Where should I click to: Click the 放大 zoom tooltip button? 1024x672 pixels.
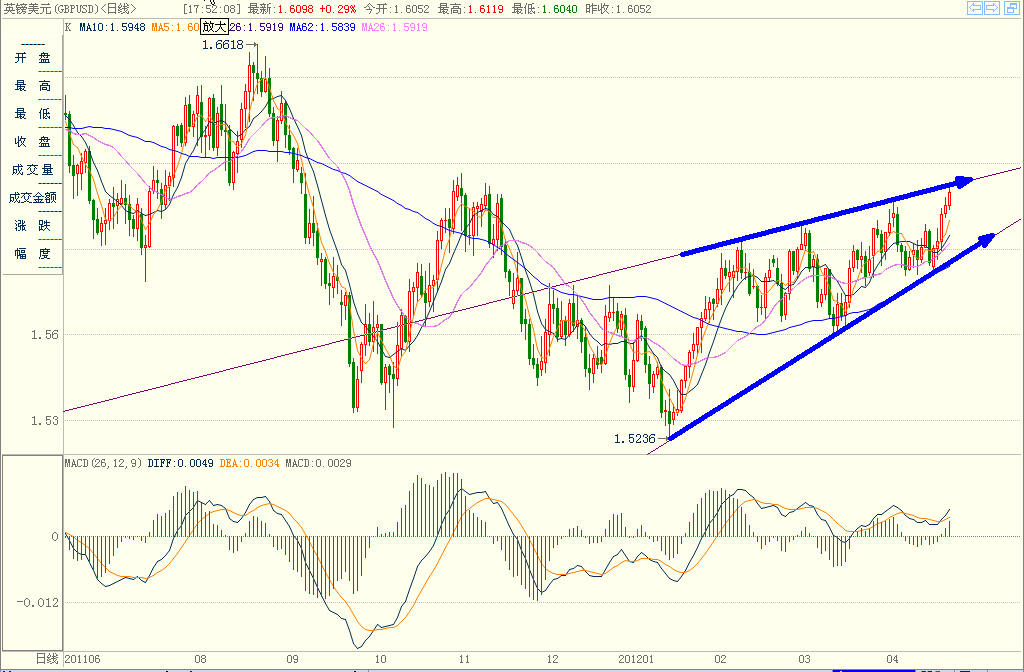[215, 27]
